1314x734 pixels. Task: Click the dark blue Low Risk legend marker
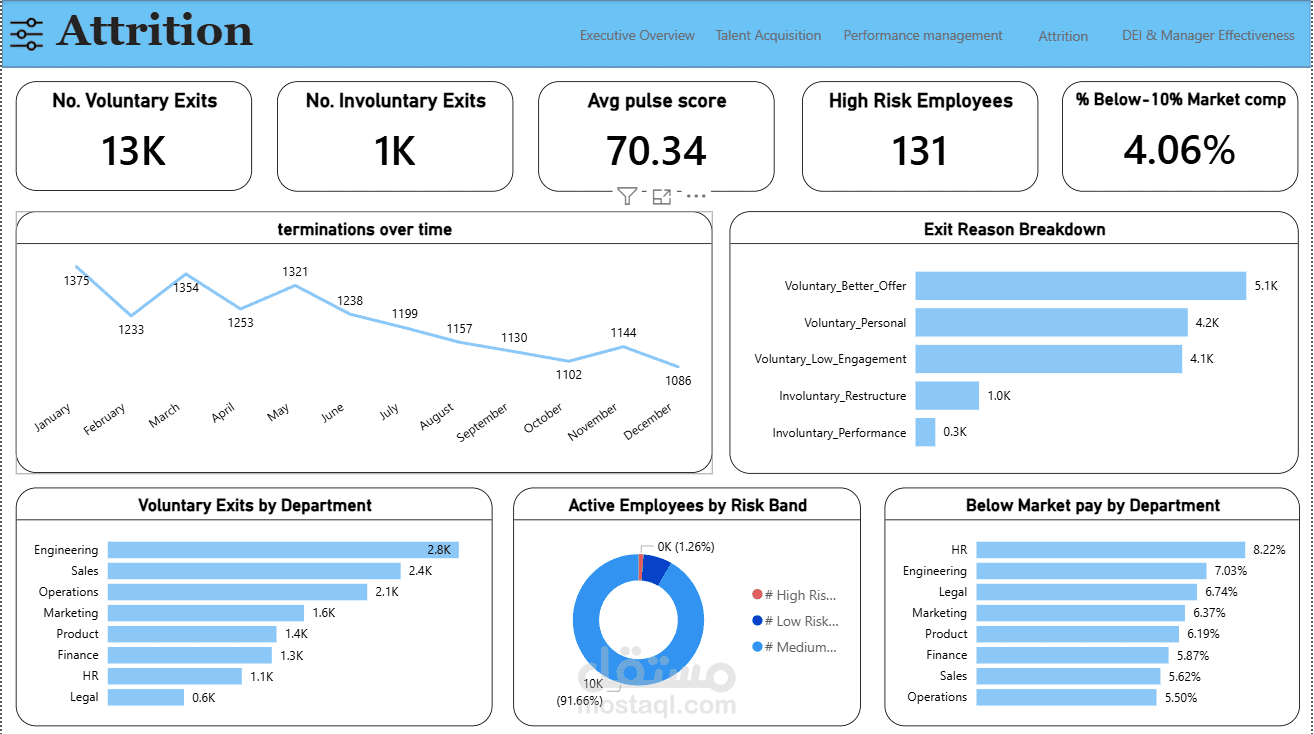pos(756,621)
